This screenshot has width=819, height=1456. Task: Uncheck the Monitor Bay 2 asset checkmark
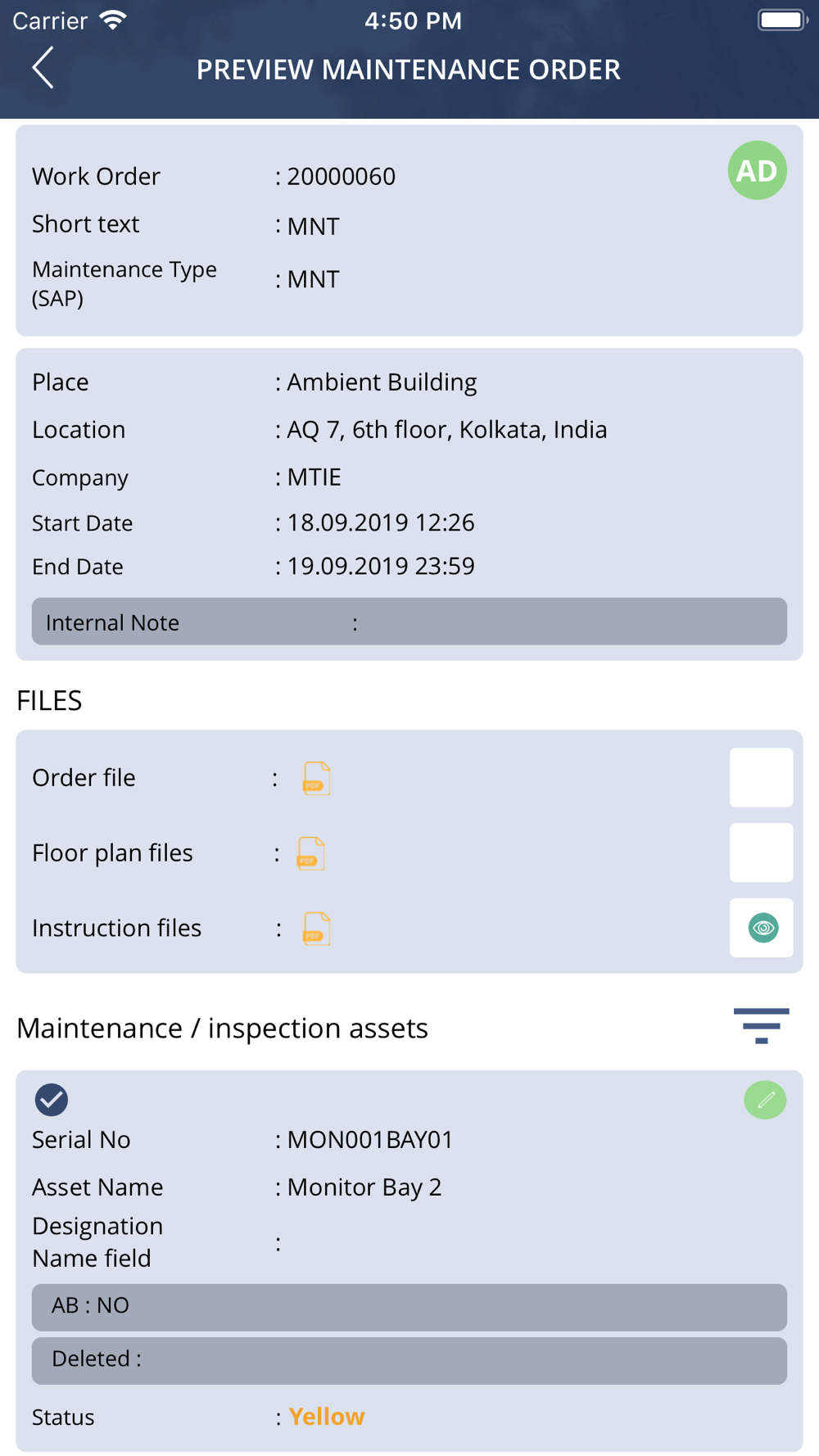[x=51, y=1100]
